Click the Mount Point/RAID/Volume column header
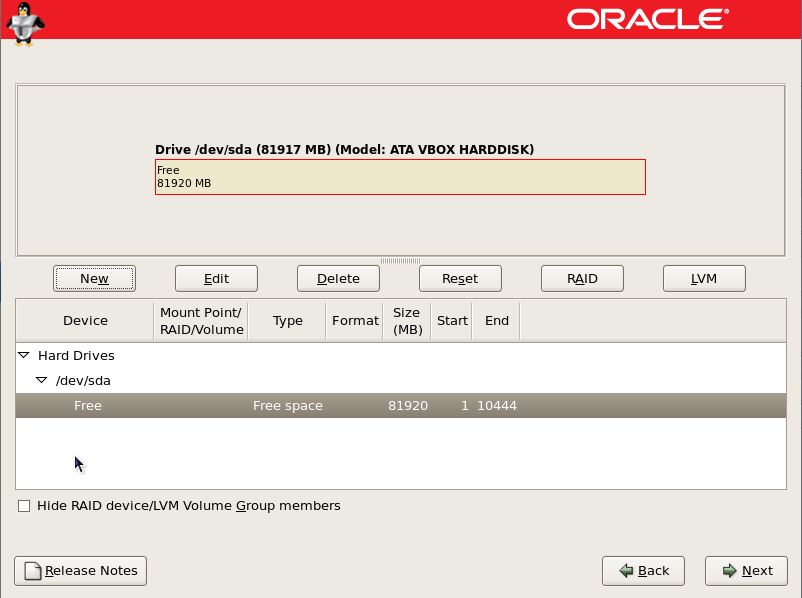The image size is (802, 598). pos(201,321)
